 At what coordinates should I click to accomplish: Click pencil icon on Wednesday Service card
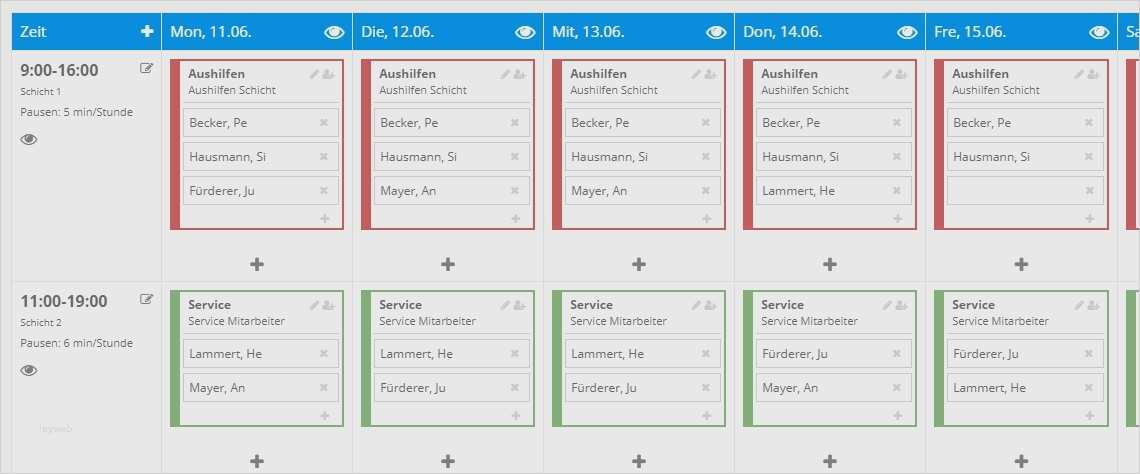coord(696,305)
